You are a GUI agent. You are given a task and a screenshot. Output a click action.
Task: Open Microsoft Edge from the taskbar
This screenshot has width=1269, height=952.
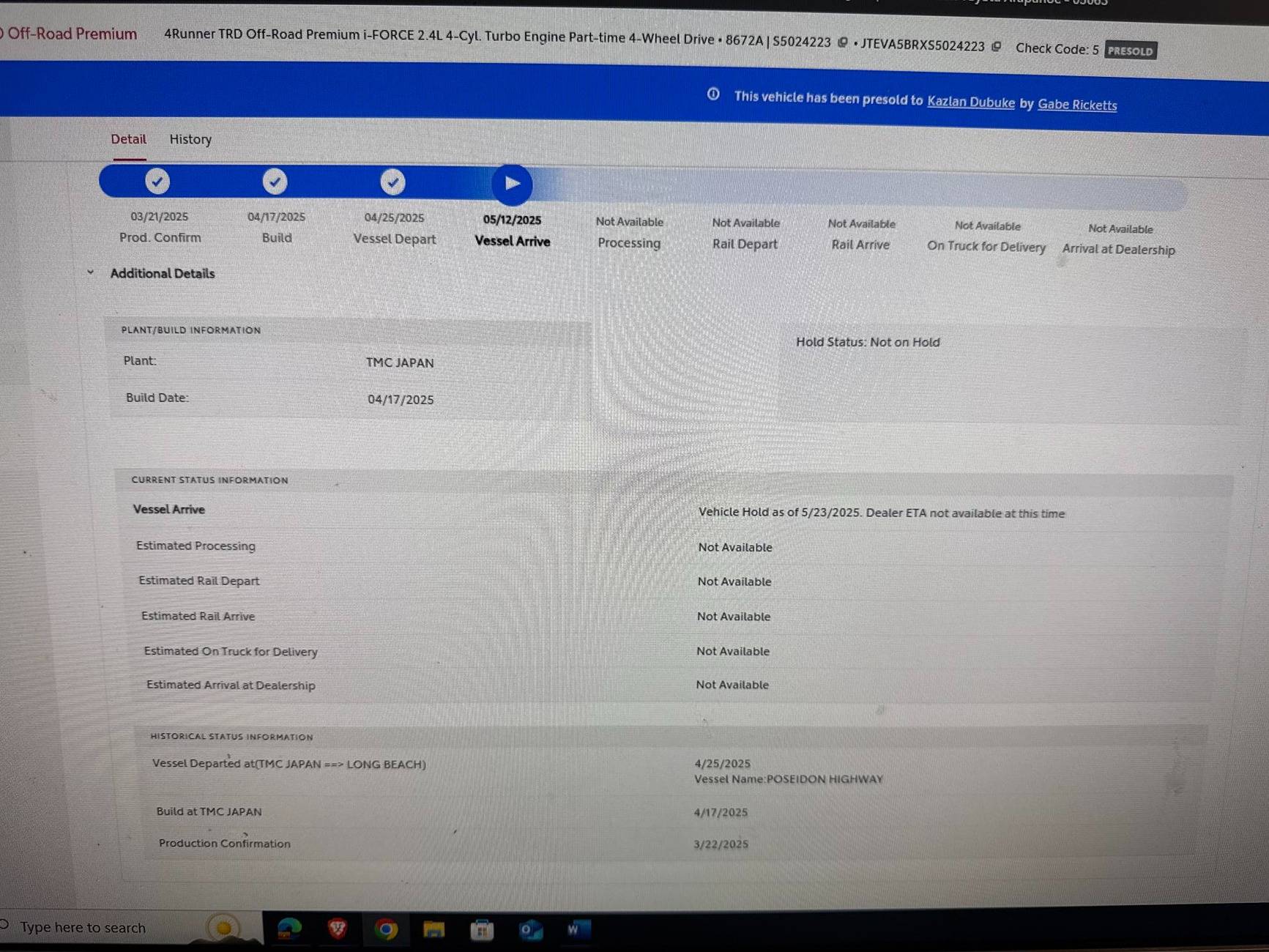coord(290,929)
